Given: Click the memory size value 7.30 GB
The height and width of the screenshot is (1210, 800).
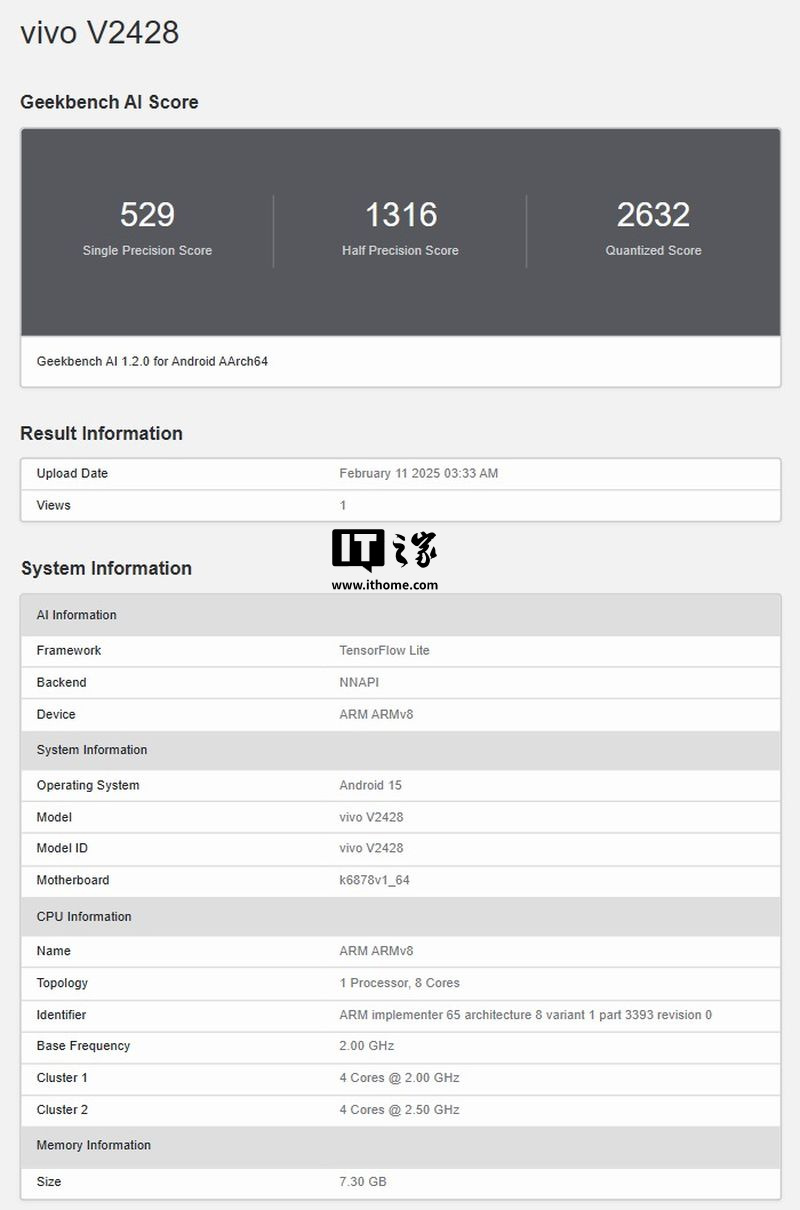Looking at the screenshot, I should [362, 1181].
